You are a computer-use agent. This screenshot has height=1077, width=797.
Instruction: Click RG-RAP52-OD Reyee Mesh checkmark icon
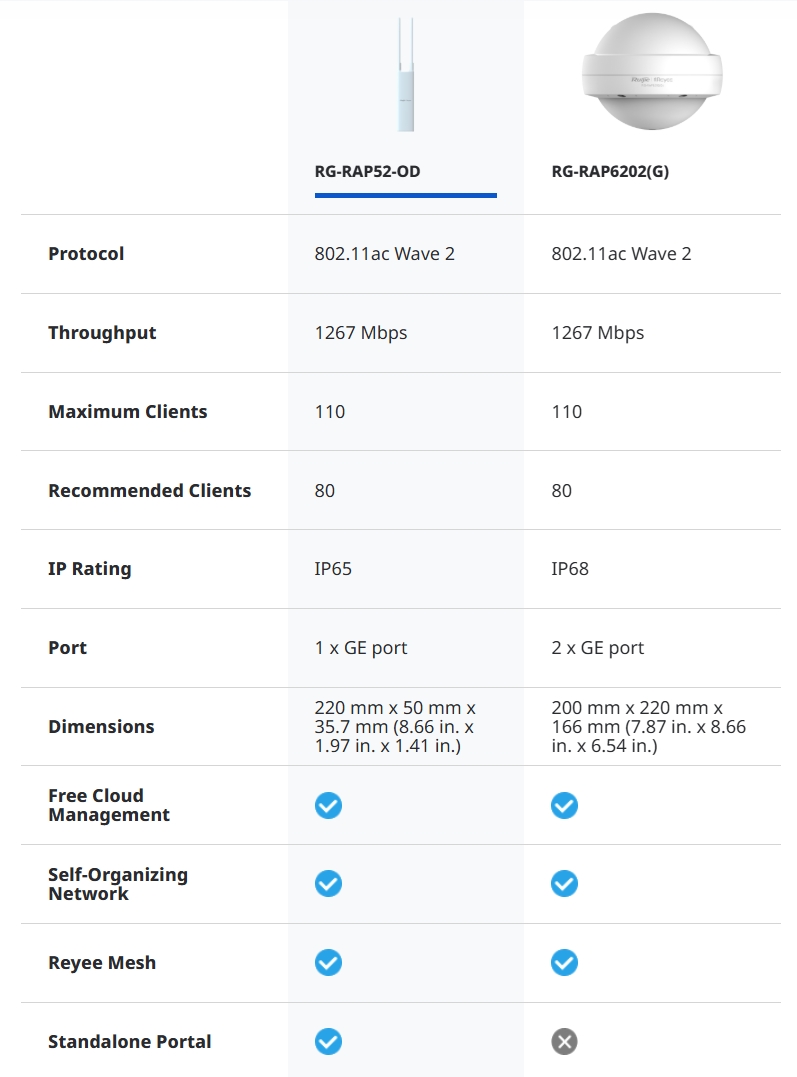(328, 963)
